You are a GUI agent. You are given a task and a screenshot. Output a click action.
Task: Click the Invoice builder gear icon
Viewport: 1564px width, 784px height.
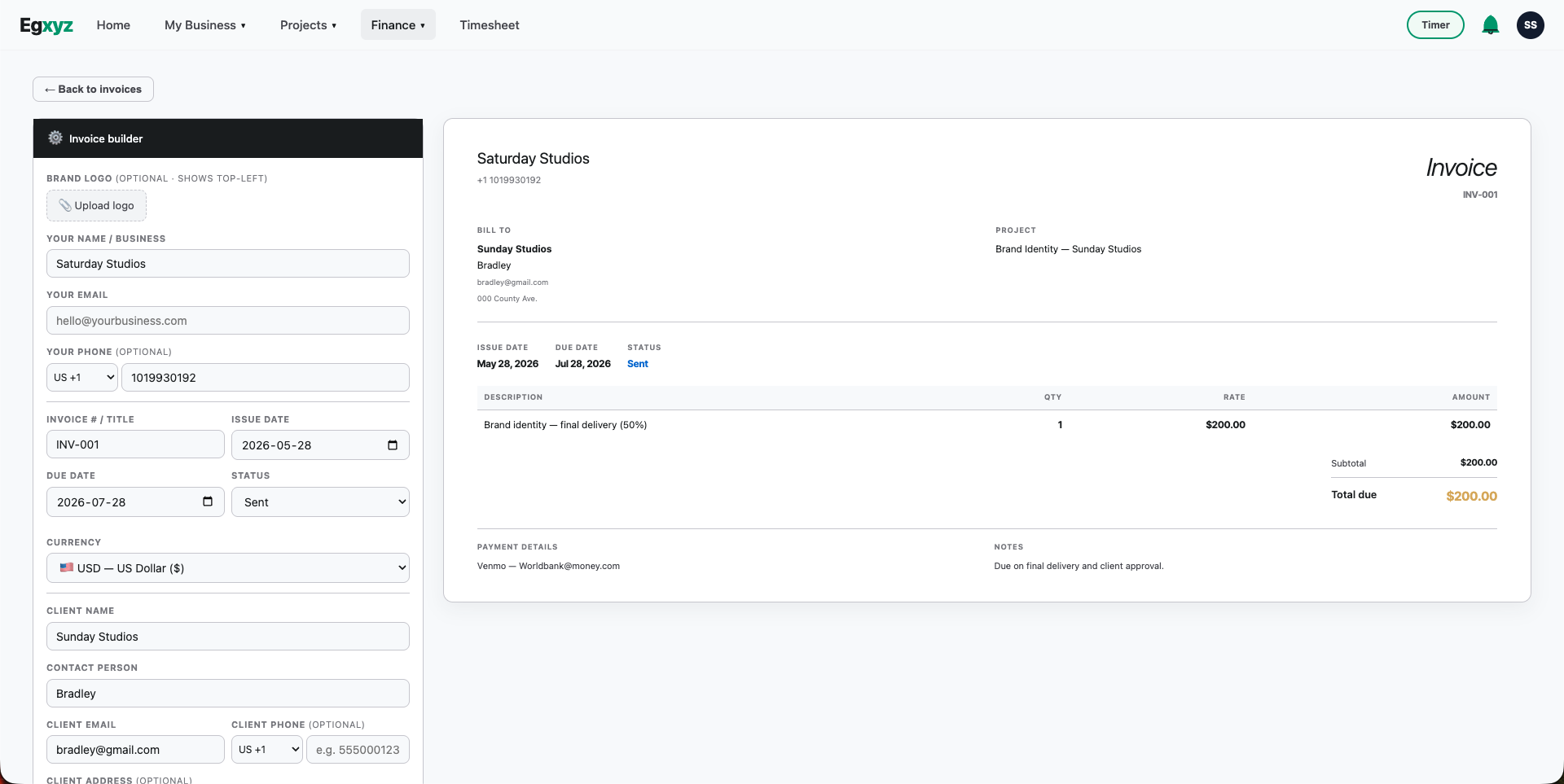click(x=55, y=138)
